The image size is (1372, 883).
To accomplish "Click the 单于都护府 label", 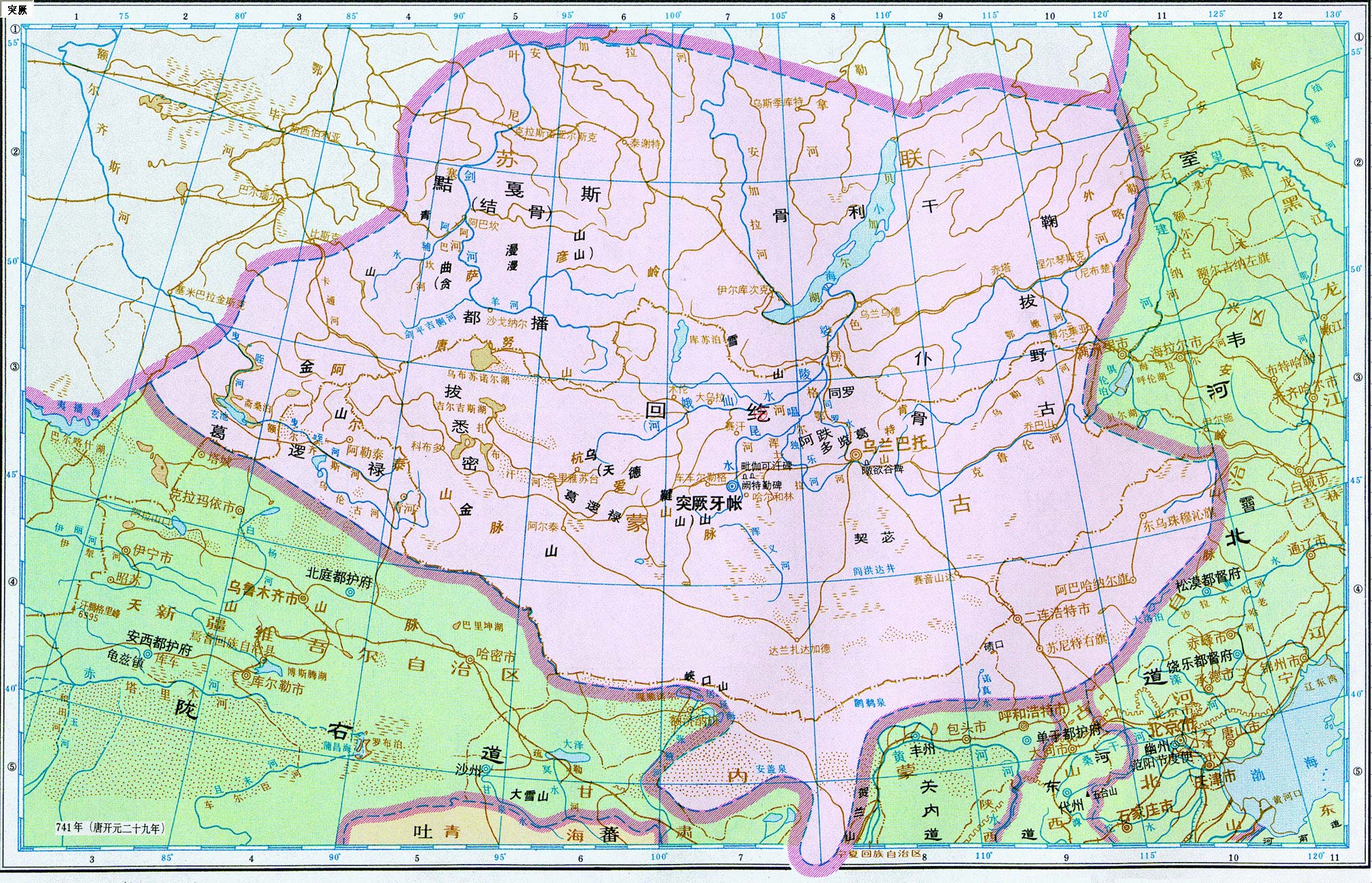I will pos(1069,734).
